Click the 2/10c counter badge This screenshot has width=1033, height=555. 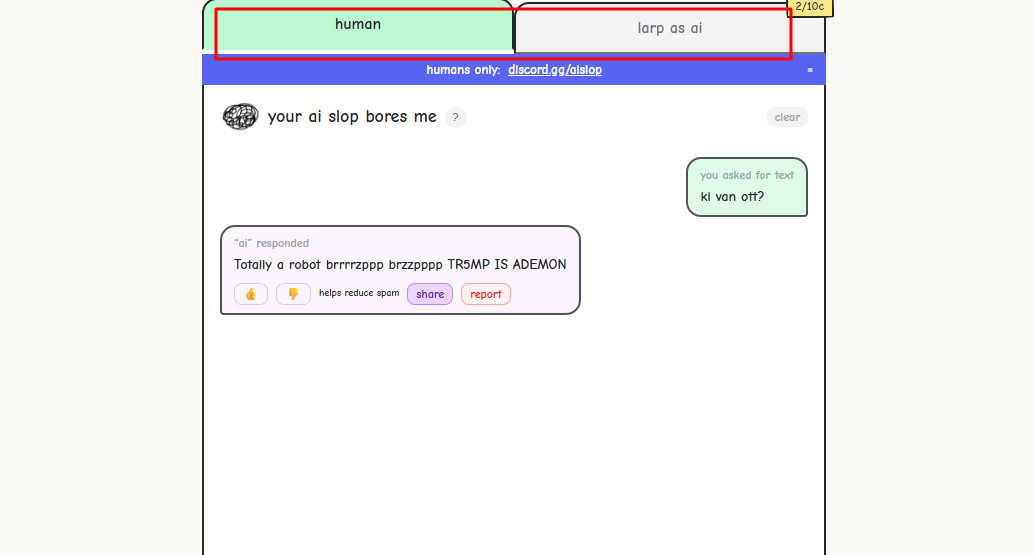click(x=810, y=6)
